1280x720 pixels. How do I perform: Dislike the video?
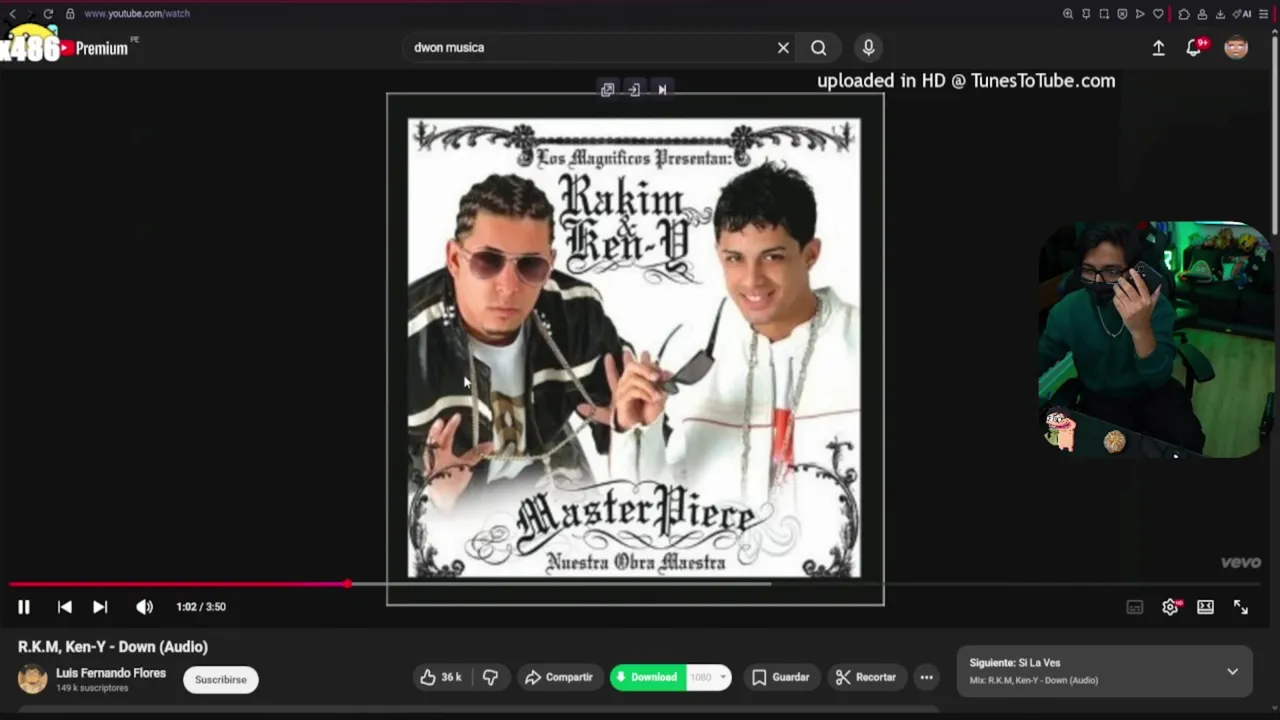[490, 677]
